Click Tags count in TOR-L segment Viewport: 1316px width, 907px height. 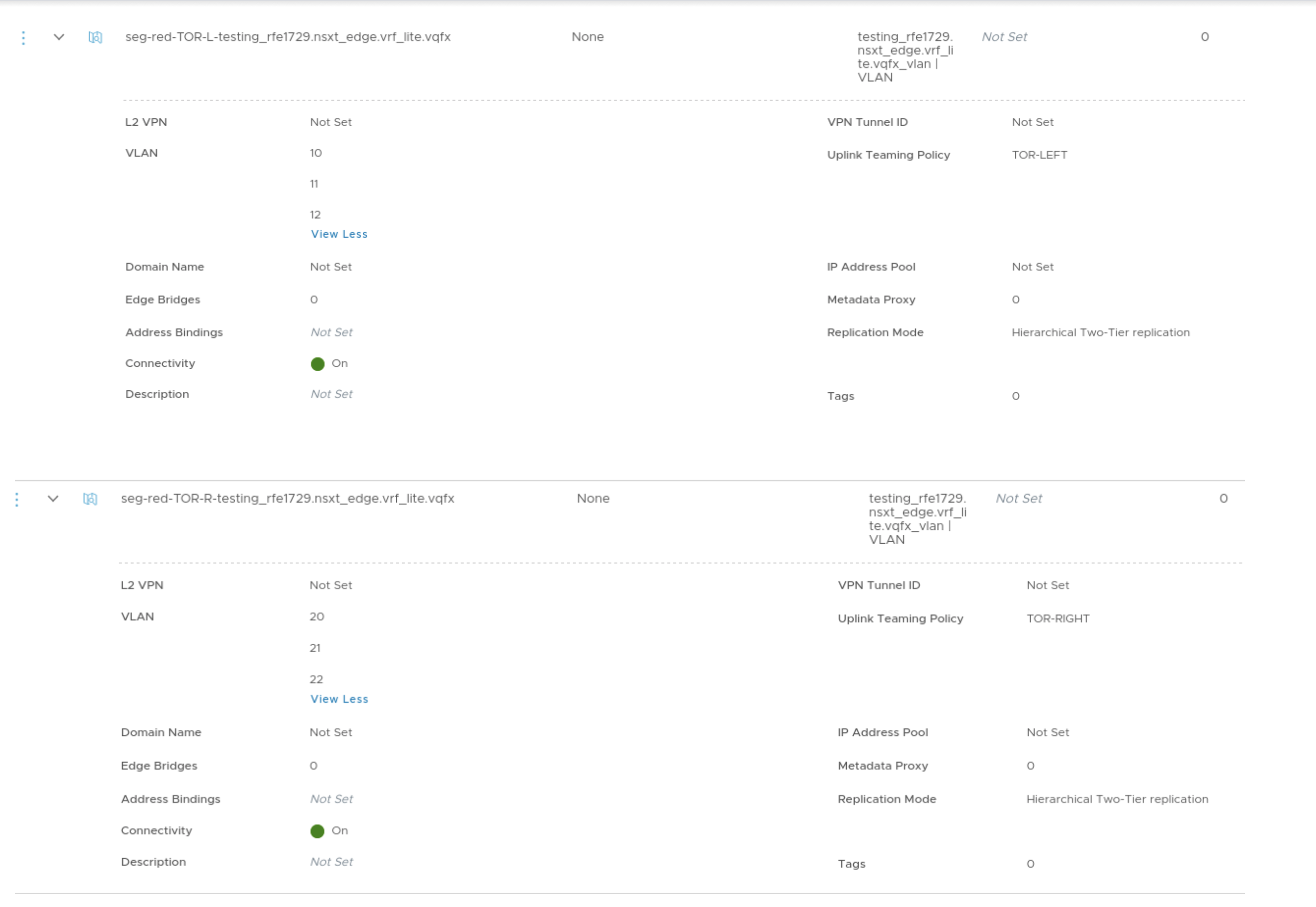click(1015, 396)
